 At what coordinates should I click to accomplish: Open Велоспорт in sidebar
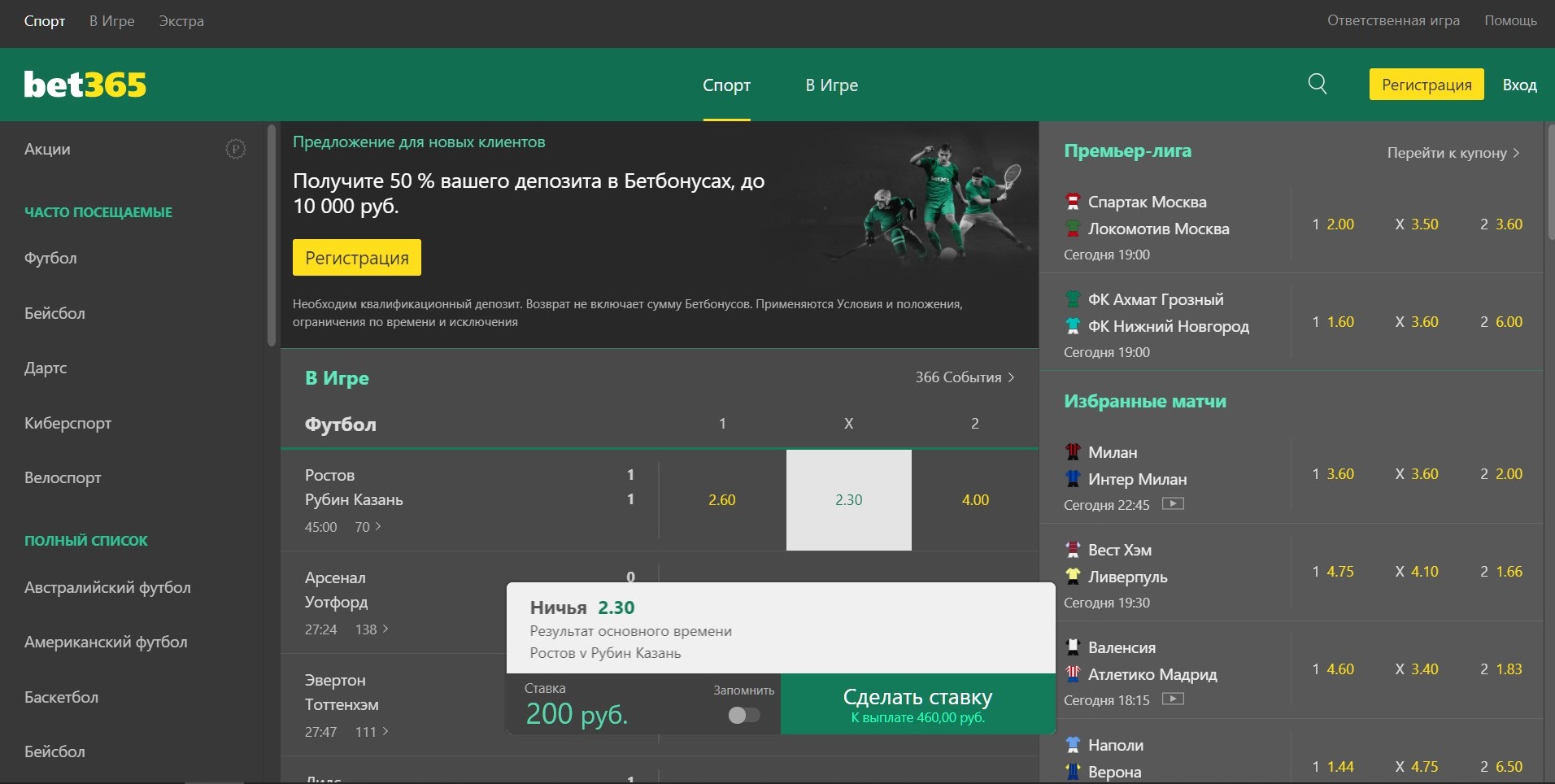tap(63, 477)
